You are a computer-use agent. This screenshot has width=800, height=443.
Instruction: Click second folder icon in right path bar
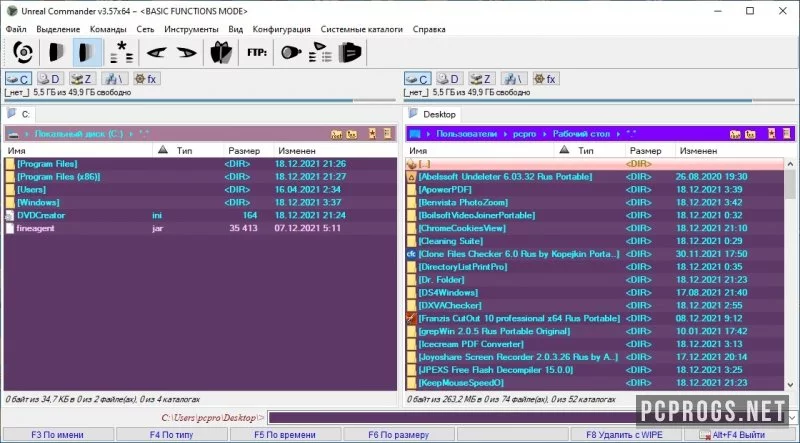[751, 134]
